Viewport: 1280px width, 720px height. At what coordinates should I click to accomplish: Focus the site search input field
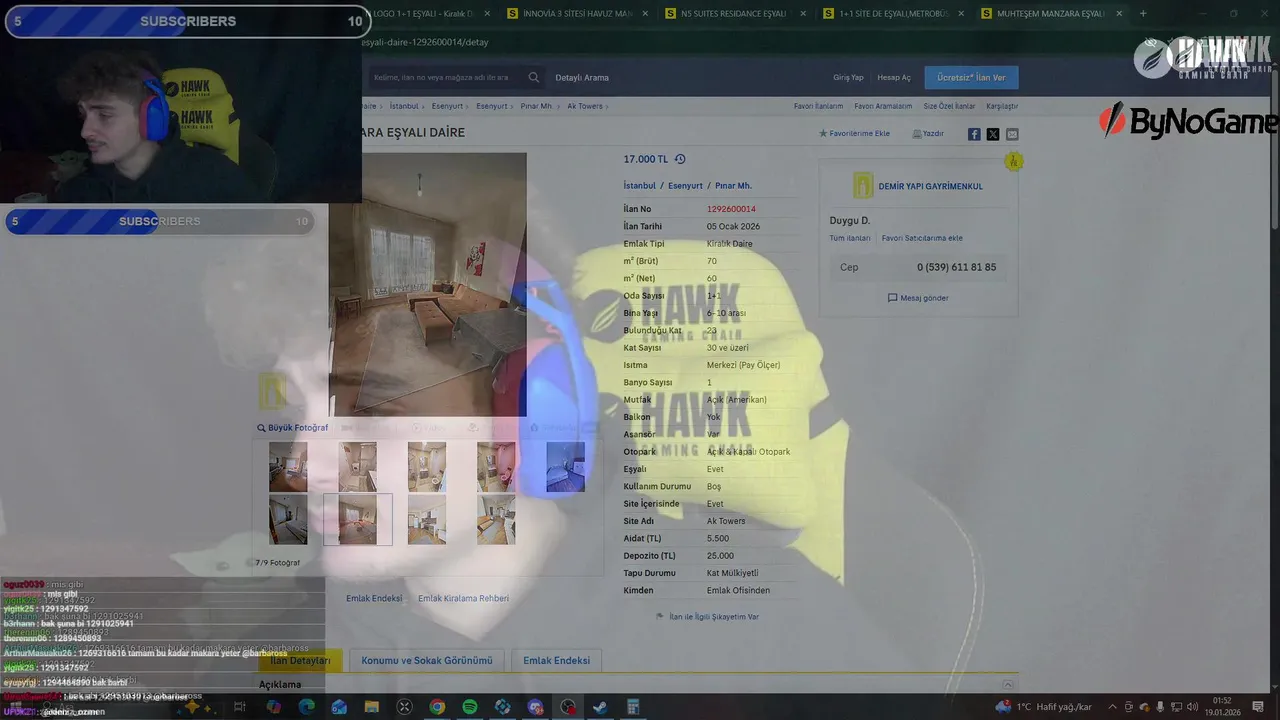[445, 77]
